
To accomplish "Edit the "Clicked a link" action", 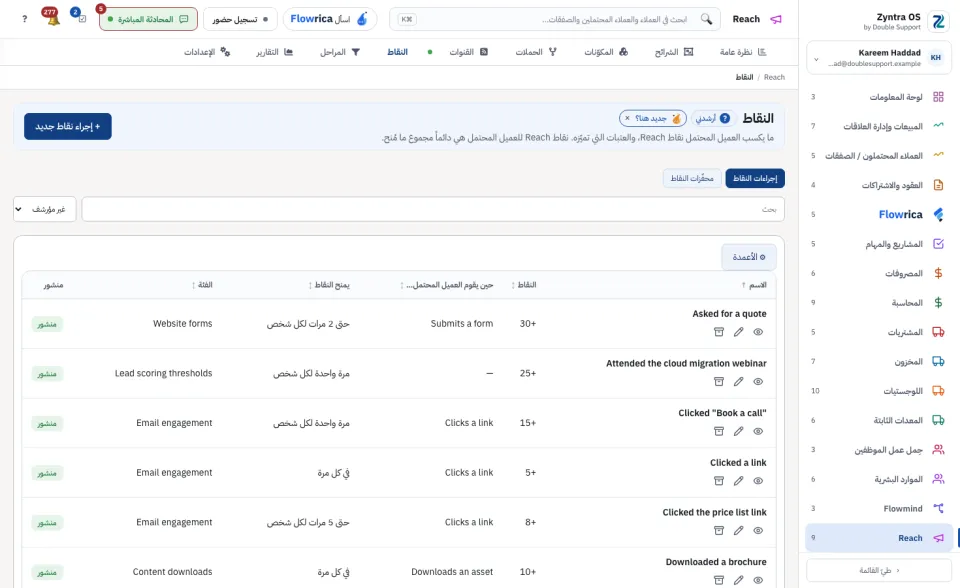I will click(x=738, y=481).
